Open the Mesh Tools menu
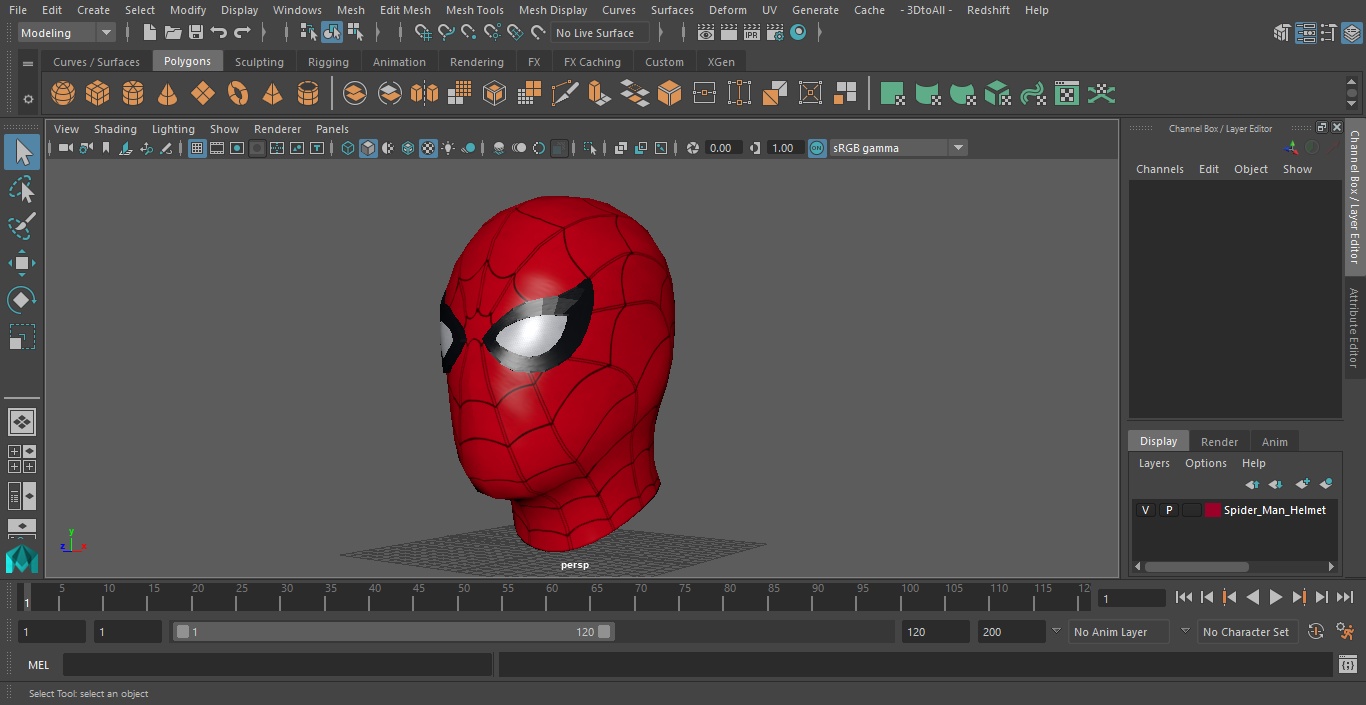 474,10
